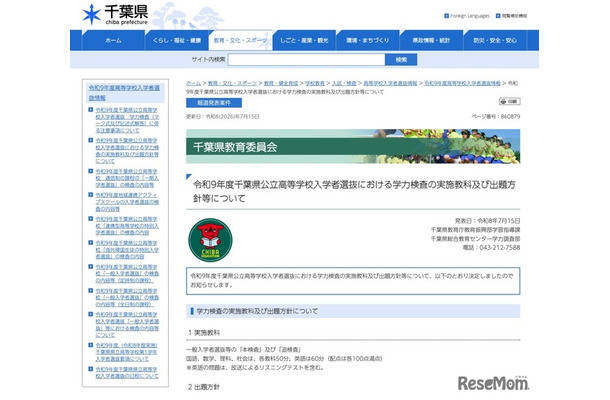Click the ページ番号:860879 text

(496, 116)
